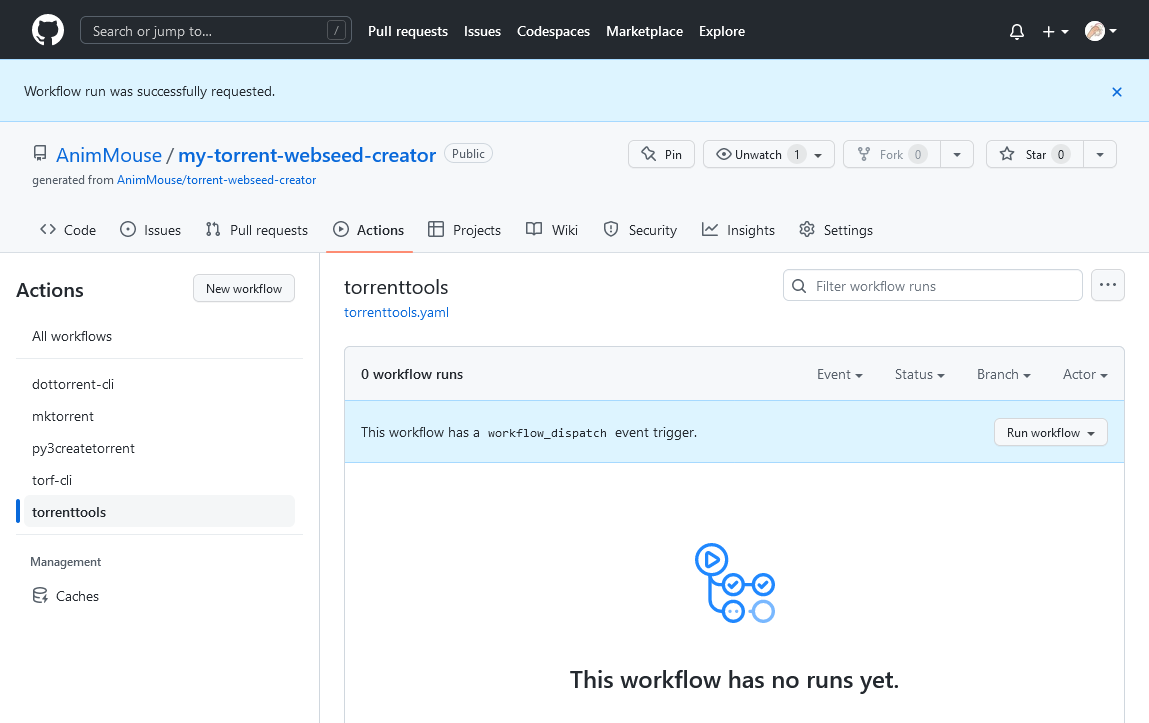Expand the Actor filter dropdown
This screenshot has width=1149, height=723.
[1085, 374]
